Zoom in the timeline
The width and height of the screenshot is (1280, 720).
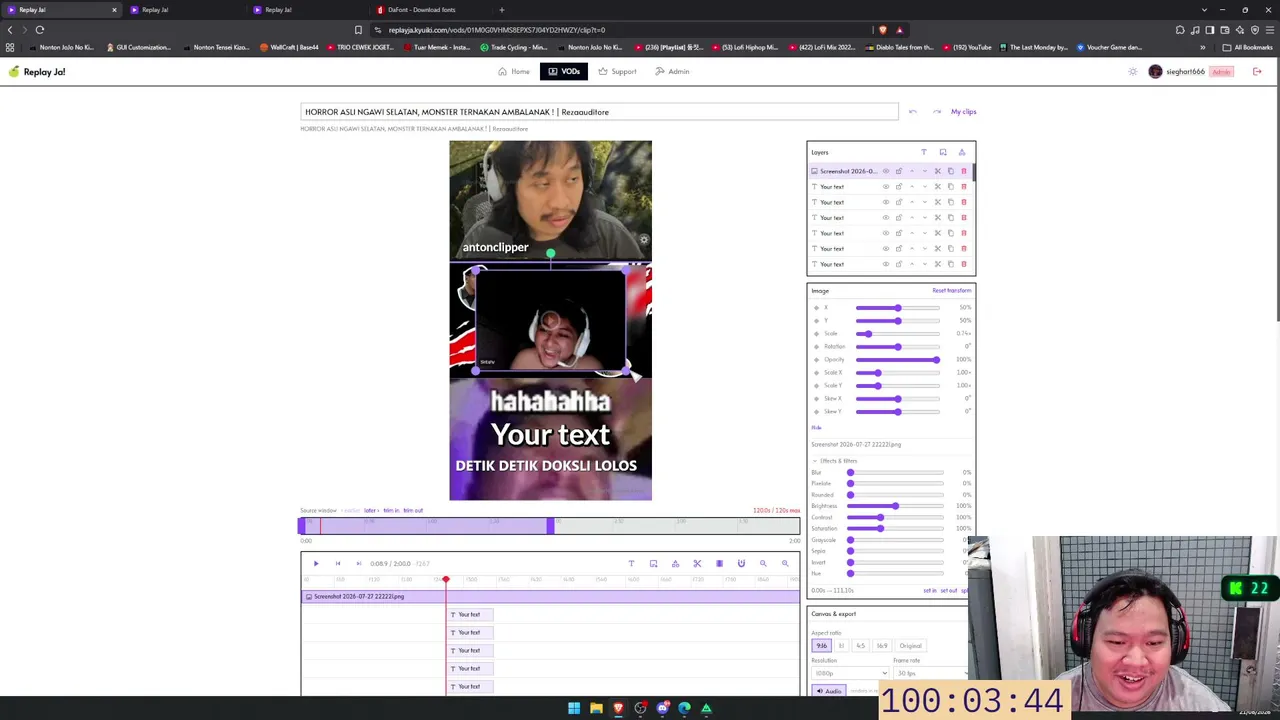(x=785, y=564)
